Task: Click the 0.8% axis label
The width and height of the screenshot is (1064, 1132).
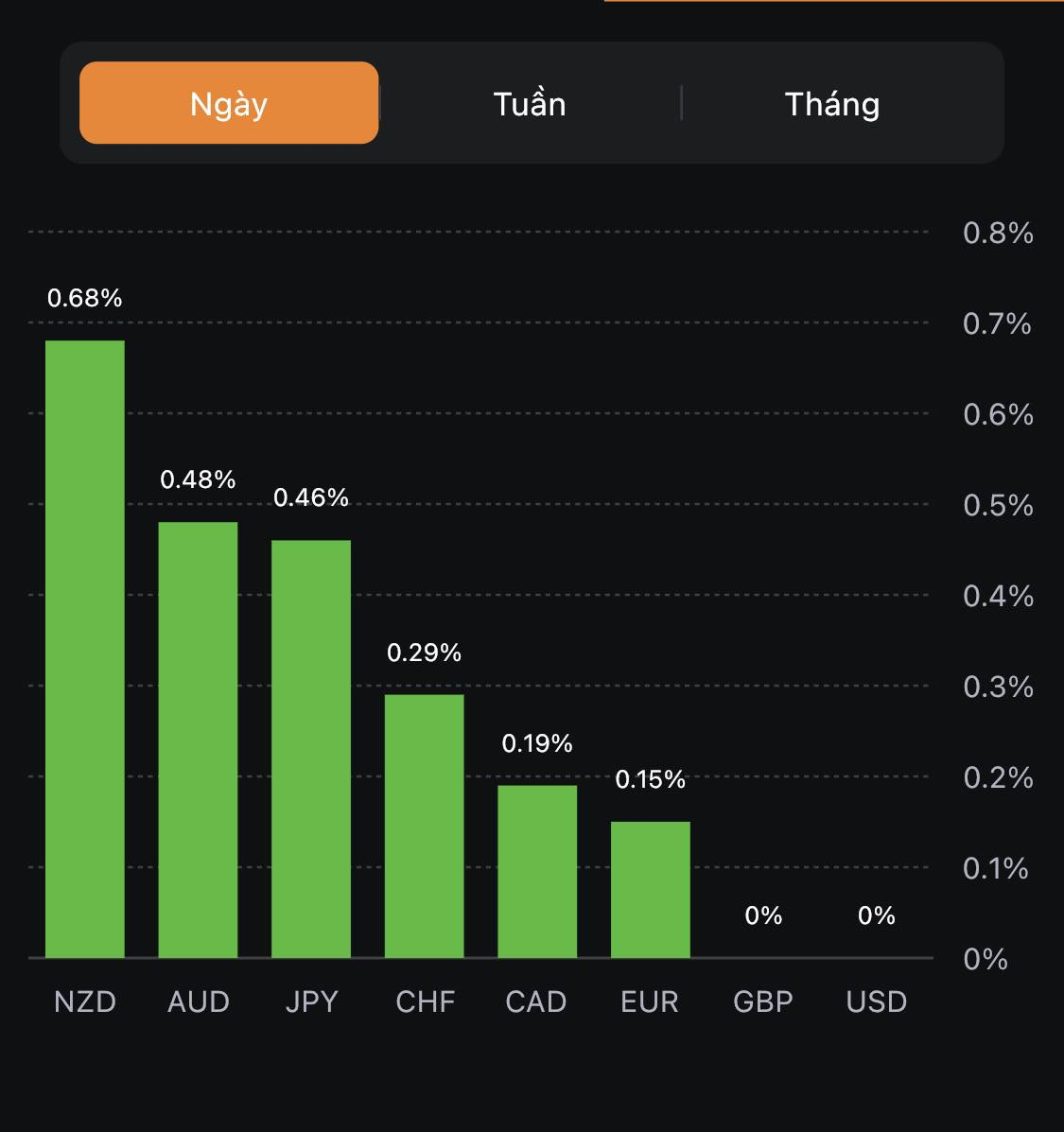Action: tap(998, 233)
